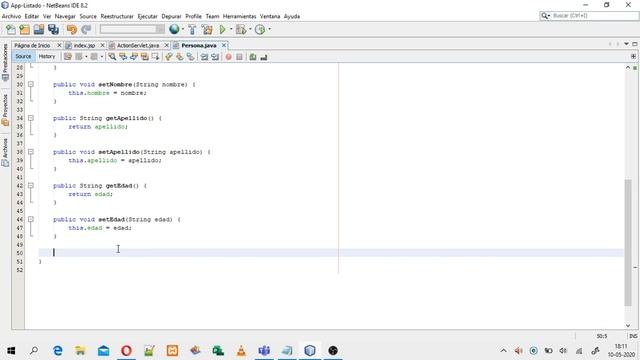The image size is (640, 360).
Task: Undo the last edit
Action: point(72,29)
